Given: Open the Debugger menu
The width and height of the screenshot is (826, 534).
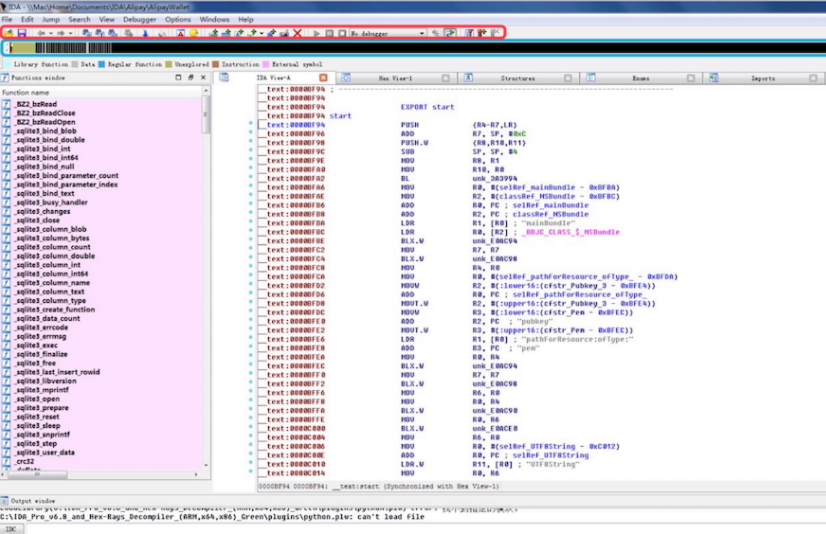Looking at the screenshot, I should [139, 19].
